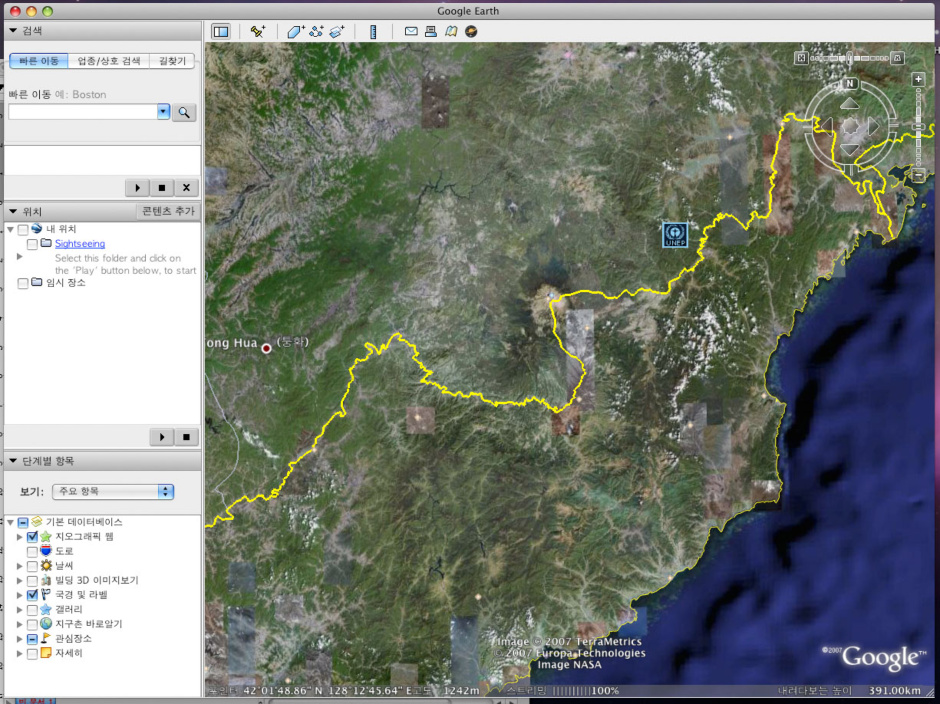The image size is (940, 704).
Task: Select 길찾기 tab
Action: click(x=172, y=61)
